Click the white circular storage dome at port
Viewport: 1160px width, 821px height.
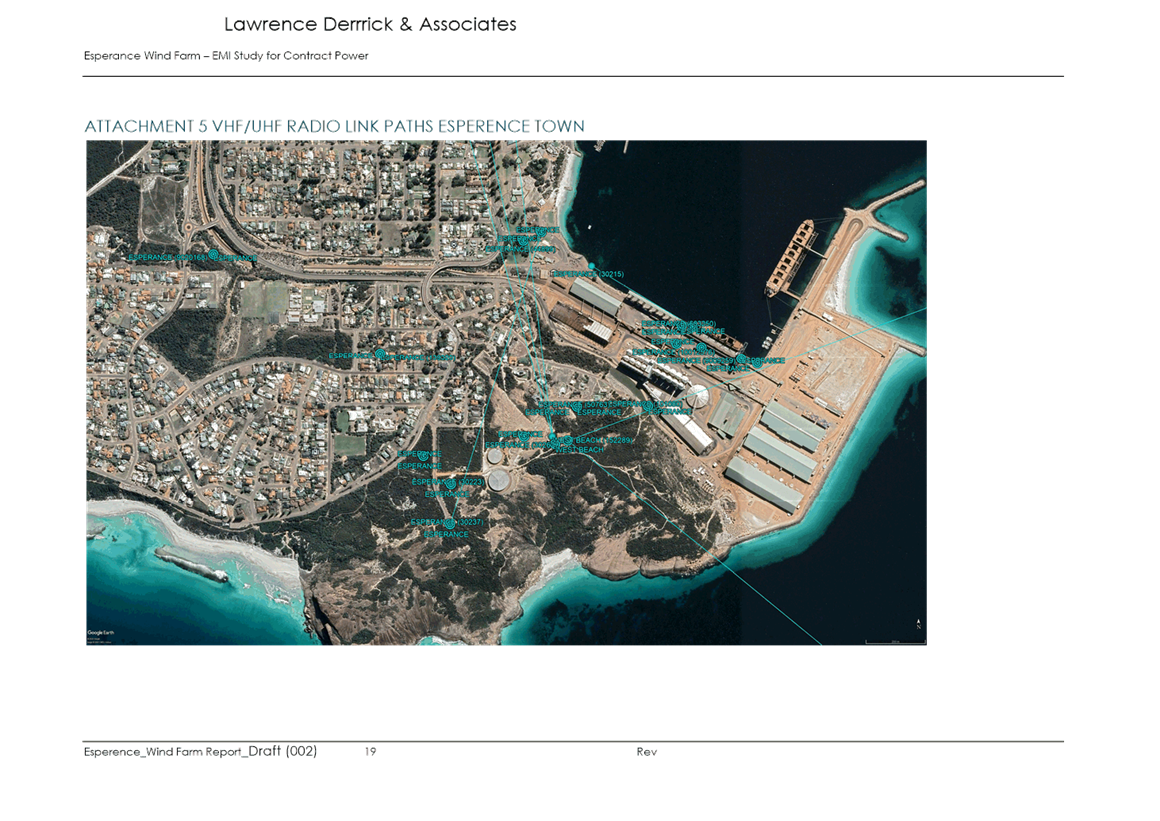[697, 396]
